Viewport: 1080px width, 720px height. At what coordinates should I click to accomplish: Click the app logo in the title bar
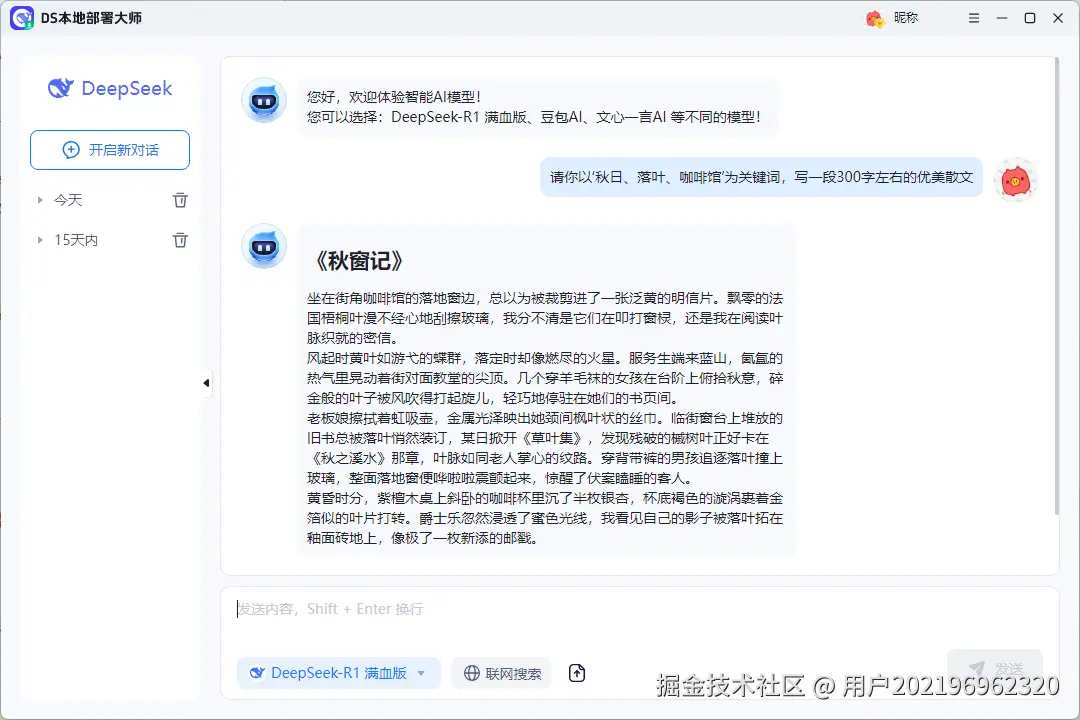21,18
